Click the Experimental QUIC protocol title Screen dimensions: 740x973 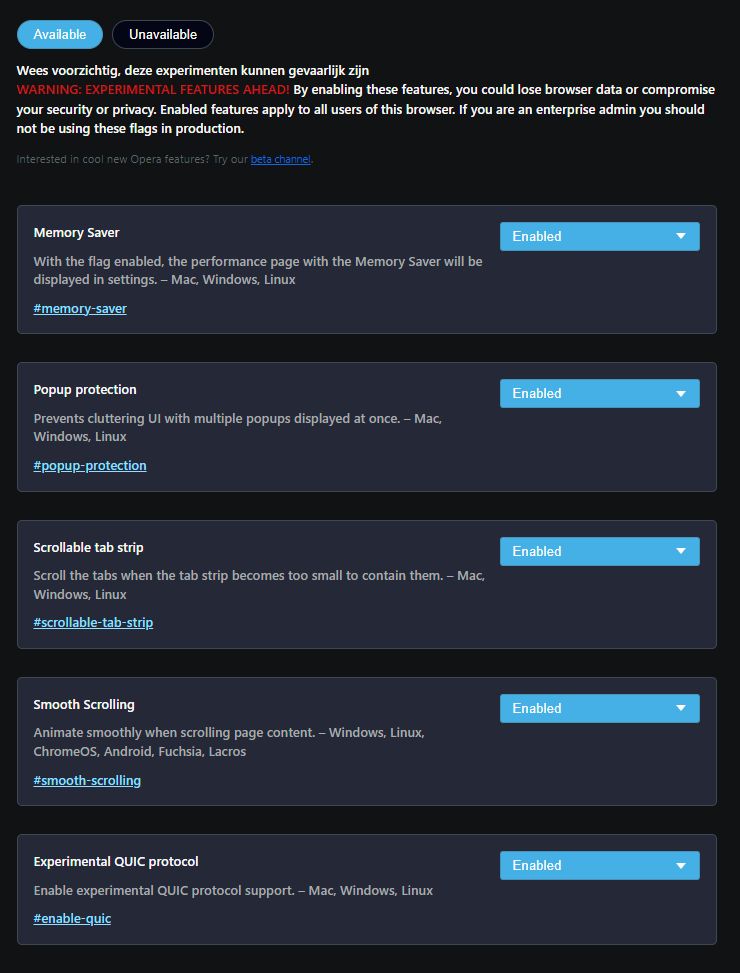pos(116,861)
